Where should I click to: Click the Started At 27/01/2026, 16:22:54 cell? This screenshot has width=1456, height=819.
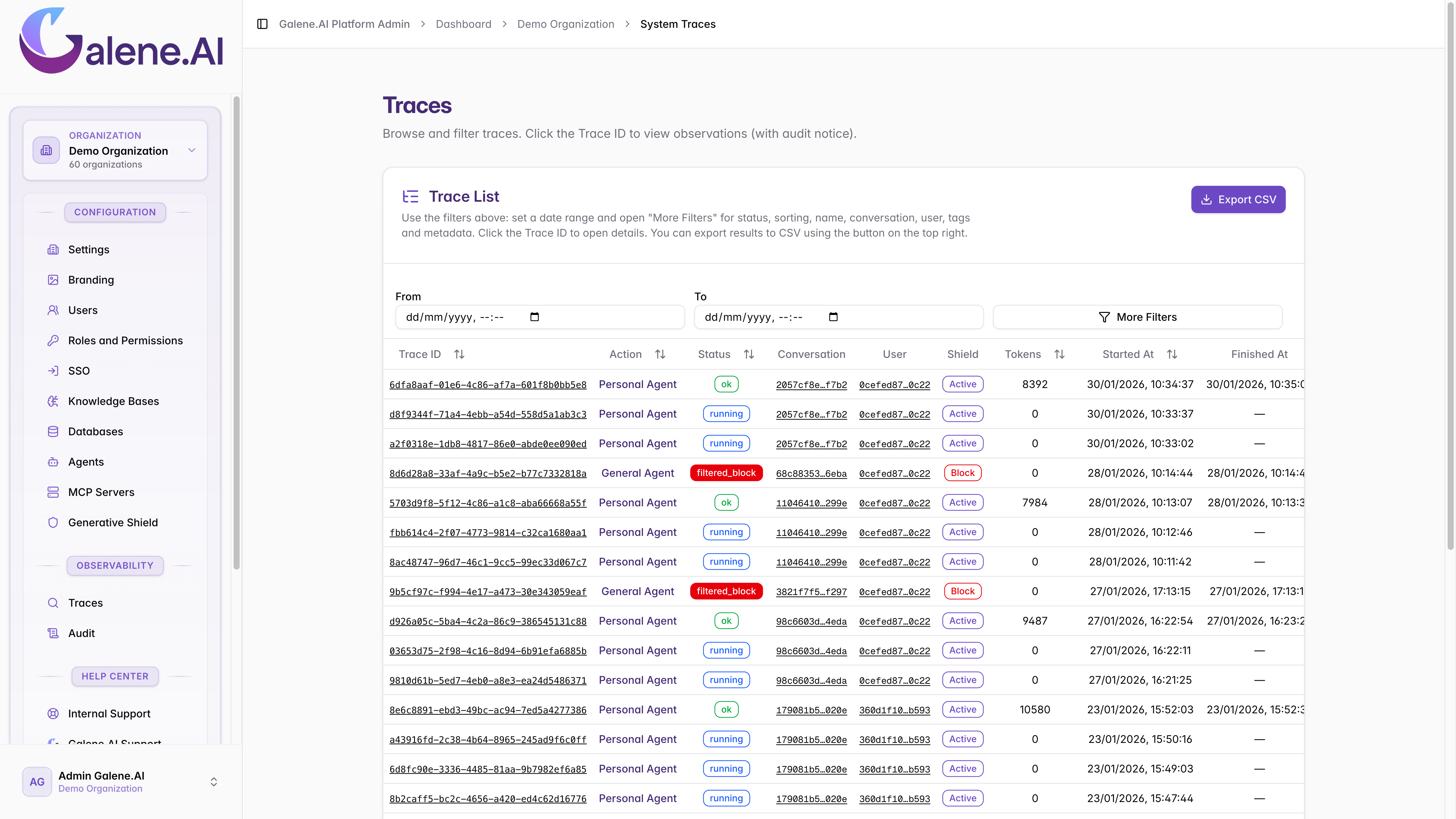[1140, 621]
